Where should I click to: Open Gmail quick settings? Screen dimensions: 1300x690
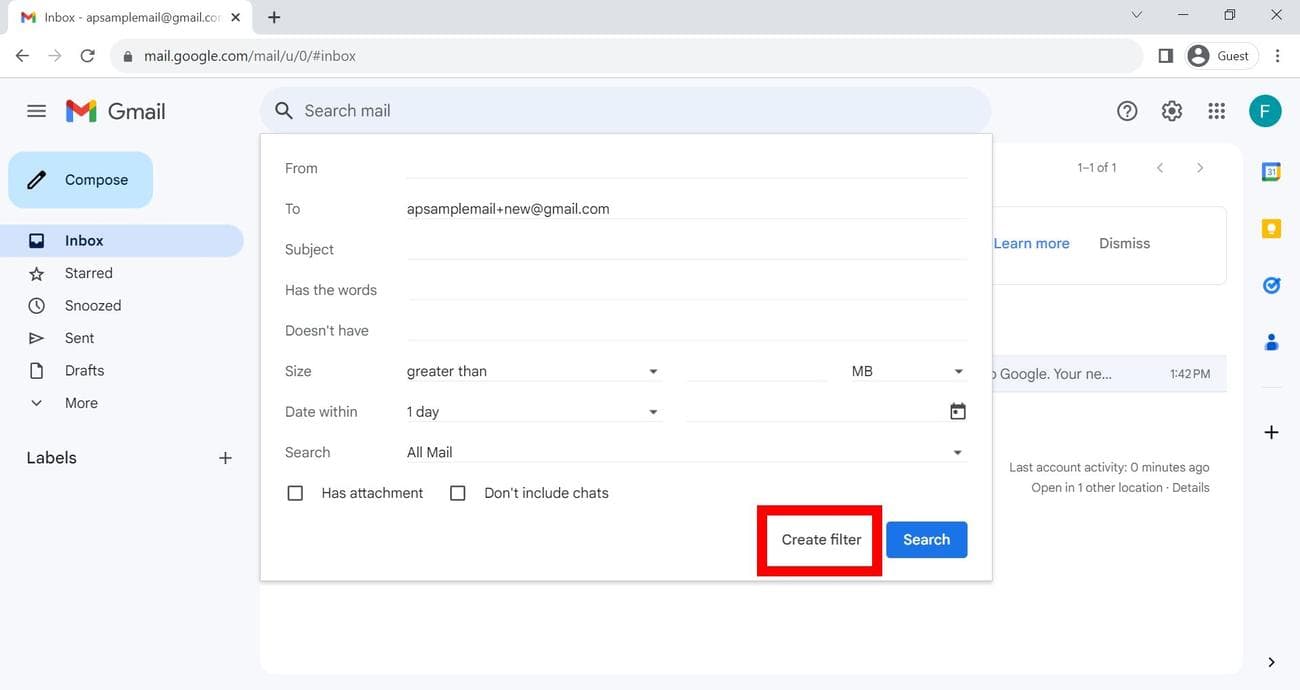coord(1171,110)
